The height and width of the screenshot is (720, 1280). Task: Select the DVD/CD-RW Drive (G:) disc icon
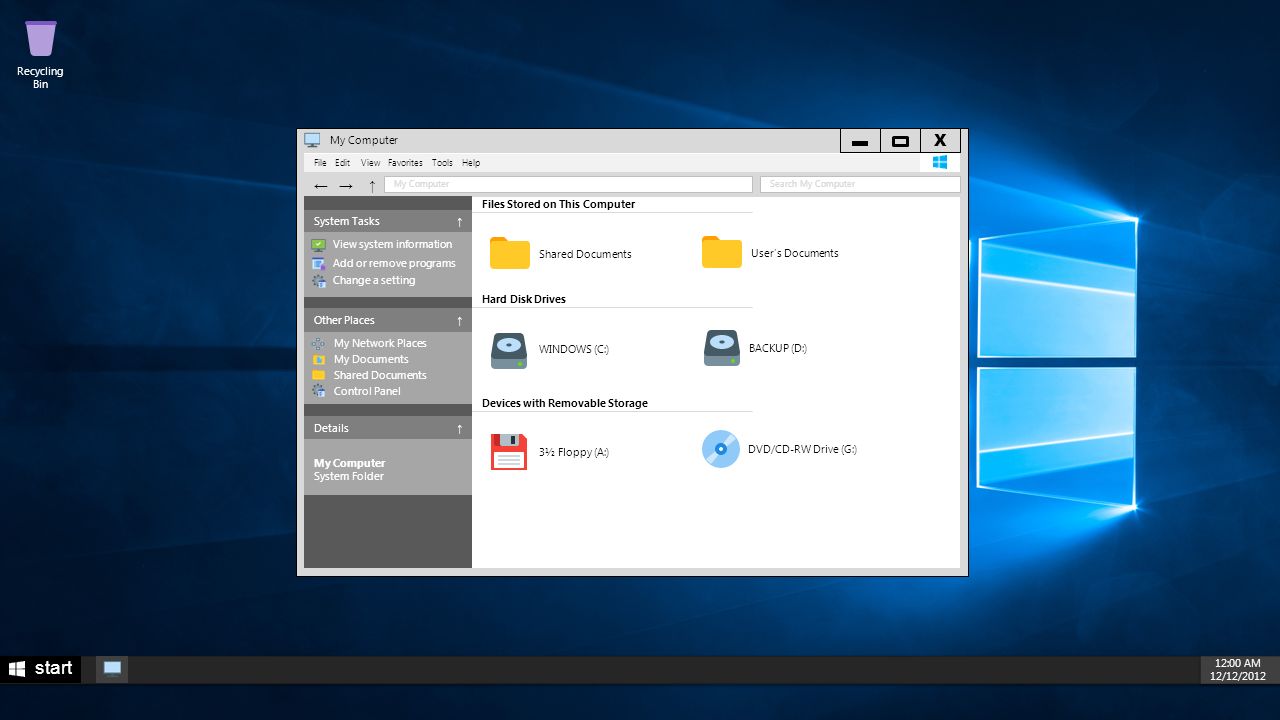tap(721, 449)
